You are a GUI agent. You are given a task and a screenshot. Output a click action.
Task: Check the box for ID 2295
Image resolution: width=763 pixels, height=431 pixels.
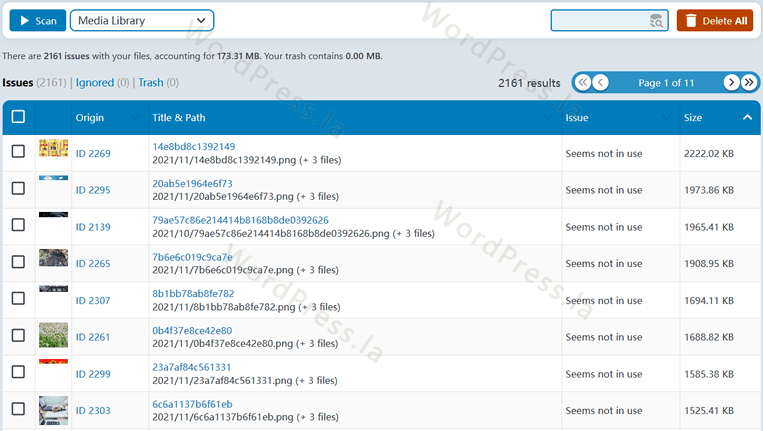click(18, 188)
